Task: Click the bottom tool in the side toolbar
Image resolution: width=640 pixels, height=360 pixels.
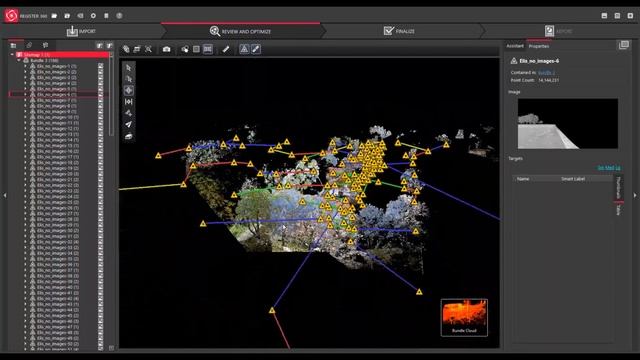Action: (129, 136)
